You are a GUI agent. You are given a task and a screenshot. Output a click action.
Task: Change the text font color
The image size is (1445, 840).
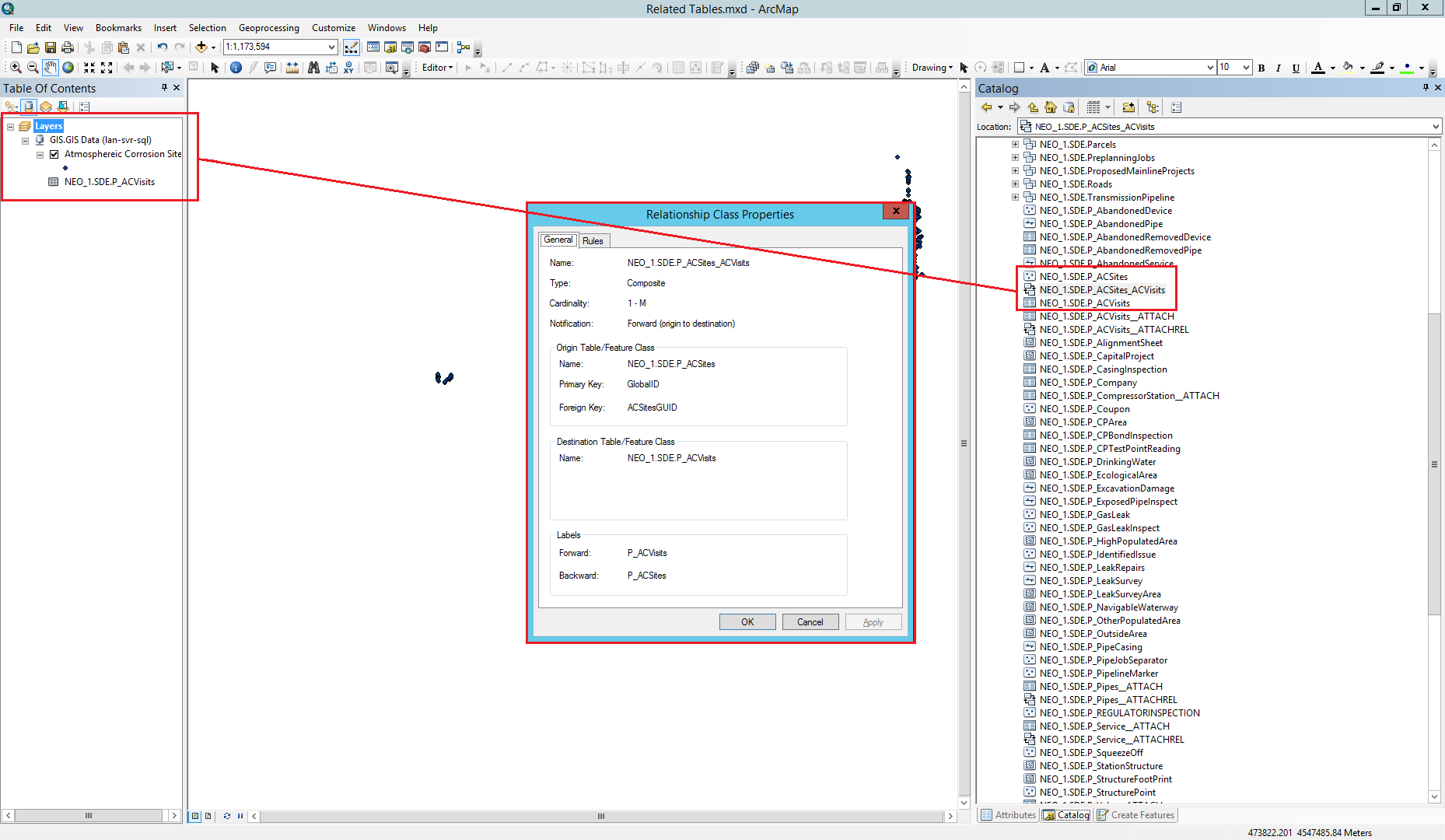click(x=1317, y=68)
